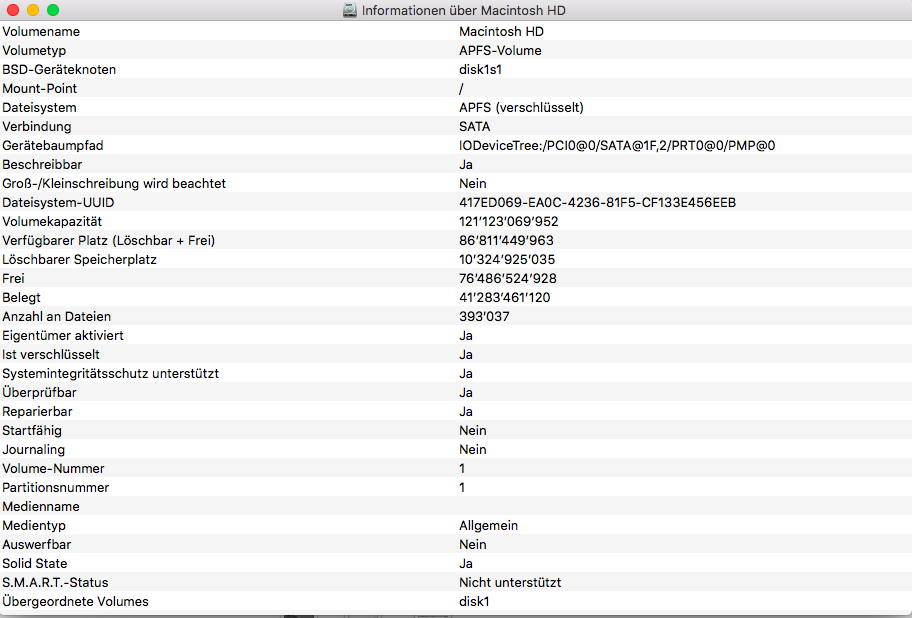Click the 'Auswerfbar' row label

(x=37, y=545)
